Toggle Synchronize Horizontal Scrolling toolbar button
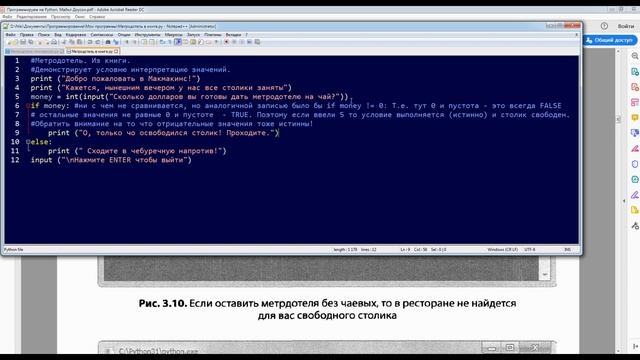Viewport: 640px width, 360px height. pyautogui.click(x=152, y=42)
